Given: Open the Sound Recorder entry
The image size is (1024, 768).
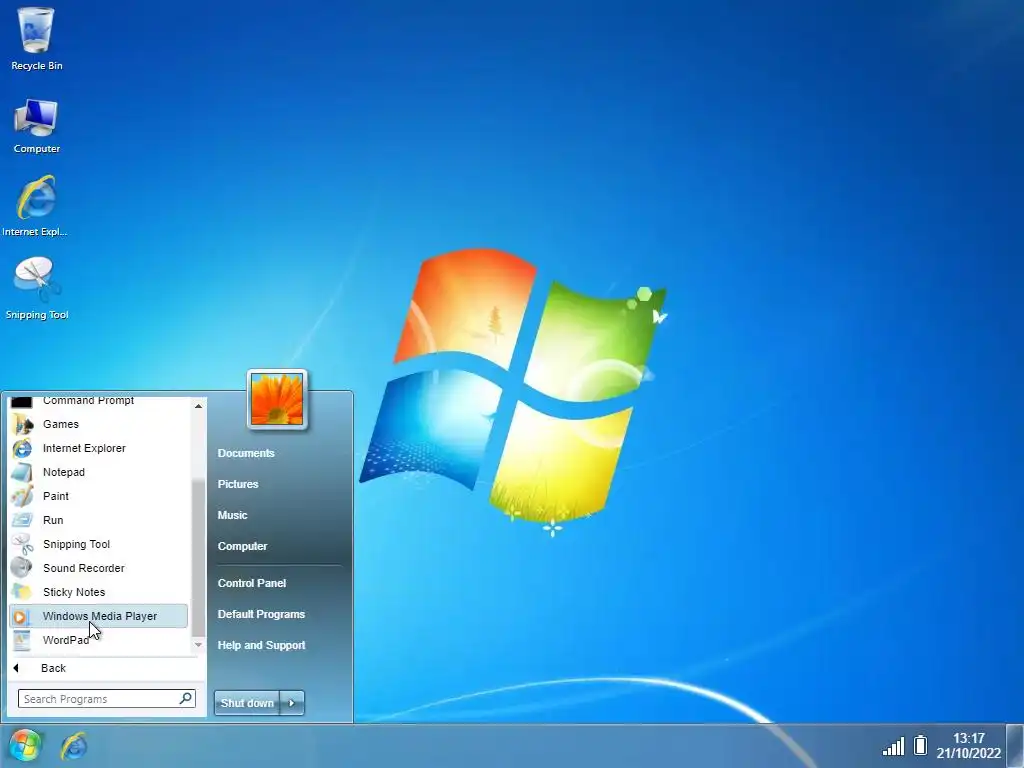Looking at the screenshot, I should pyautogui.click(x=99, y=568).
